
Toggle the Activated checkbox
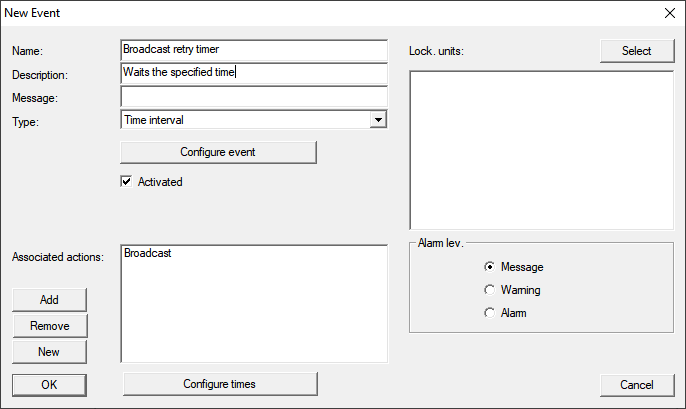(x=127, y=182)
